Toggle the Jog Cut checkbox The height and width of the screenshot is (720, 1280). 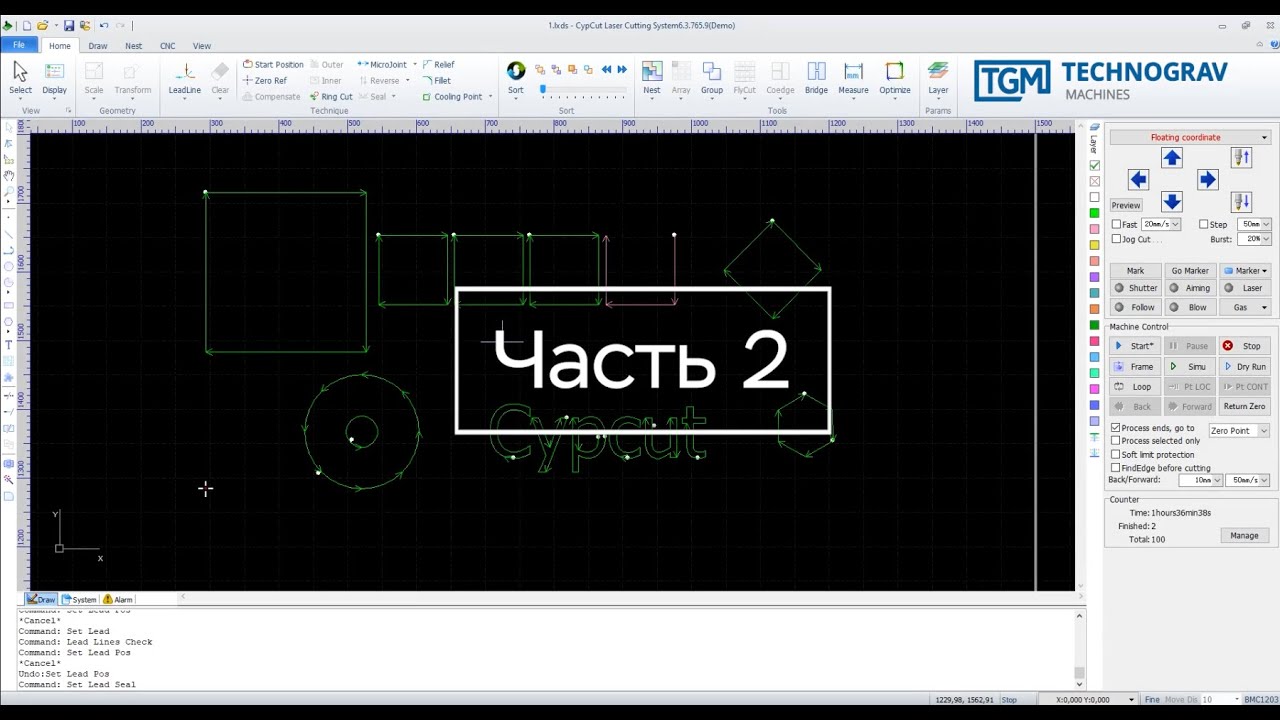click(x=1116, y=240)
